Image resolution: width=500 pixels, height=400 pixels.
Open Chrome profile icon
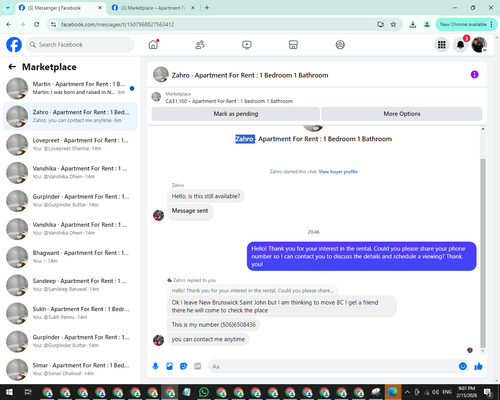point(427,24)
